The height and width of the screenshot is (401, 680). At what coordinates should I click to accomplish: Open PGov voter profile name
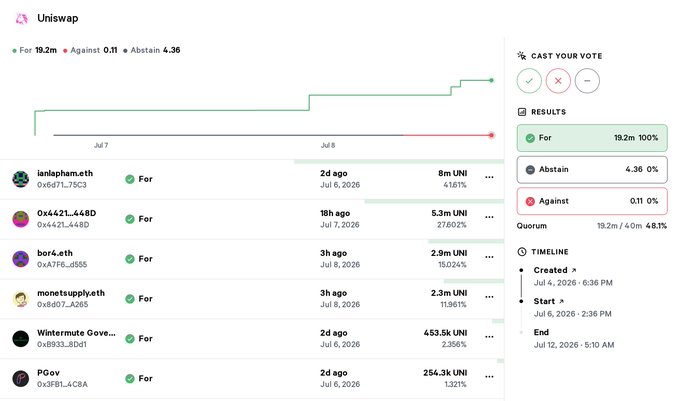pyautogui.click(x=48, y=373)
